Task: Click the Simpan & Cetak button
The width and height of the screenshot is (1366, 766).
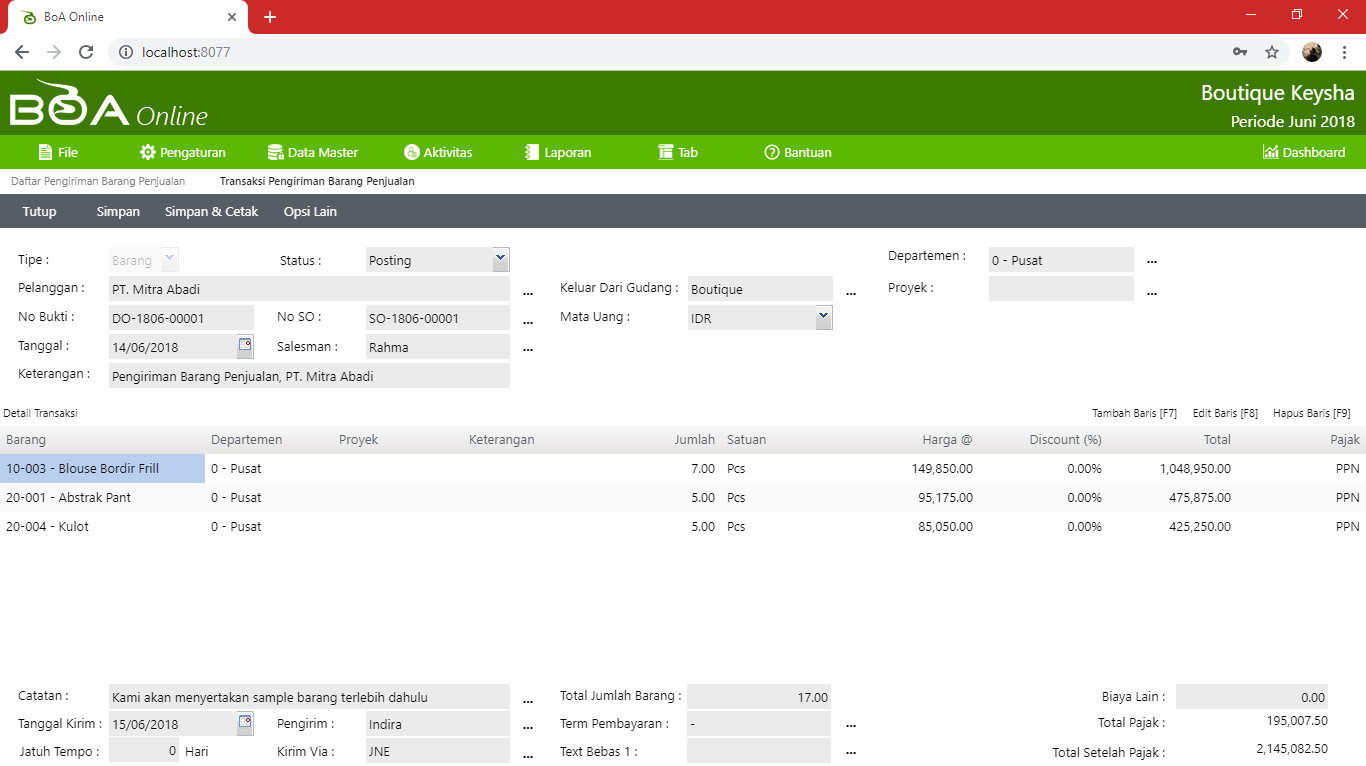Action: pyautogui.click(x=211, y=211)
